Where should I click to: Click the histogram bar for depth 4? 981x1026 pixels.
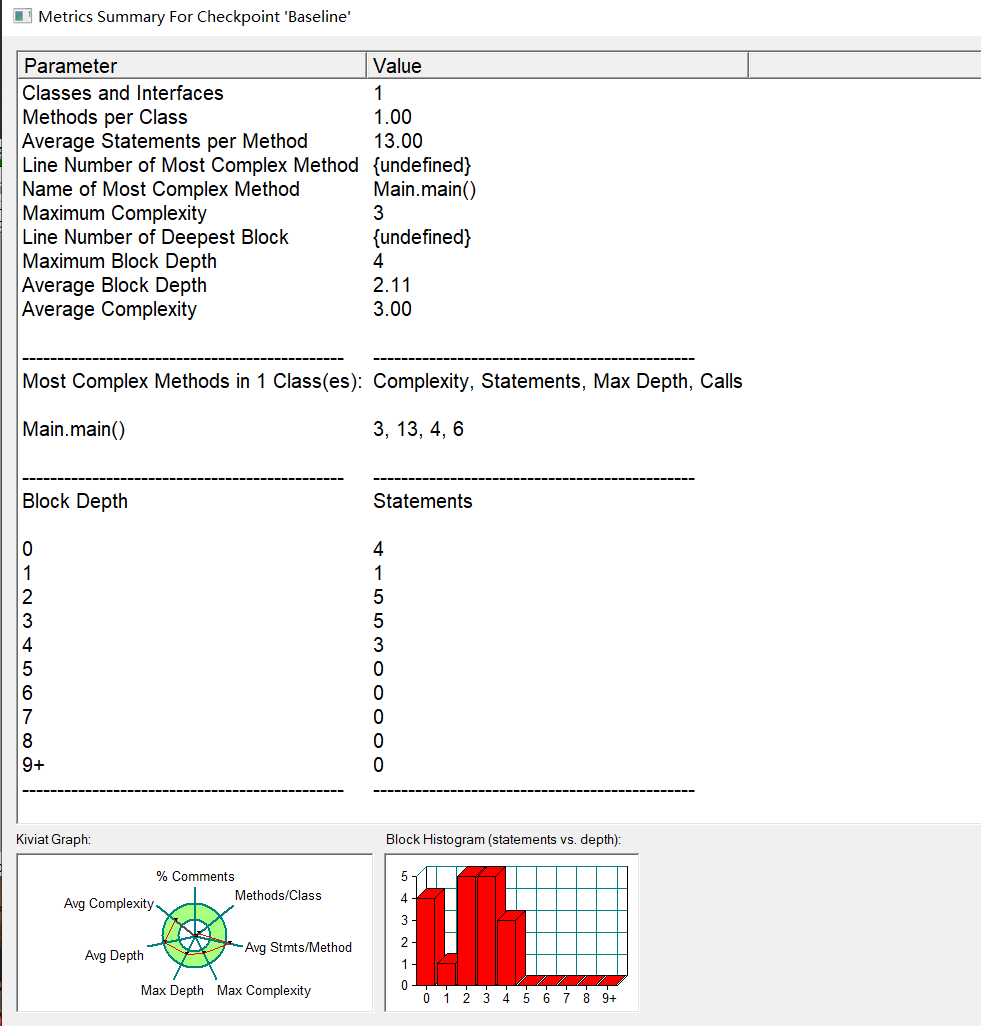pos(508,951)
